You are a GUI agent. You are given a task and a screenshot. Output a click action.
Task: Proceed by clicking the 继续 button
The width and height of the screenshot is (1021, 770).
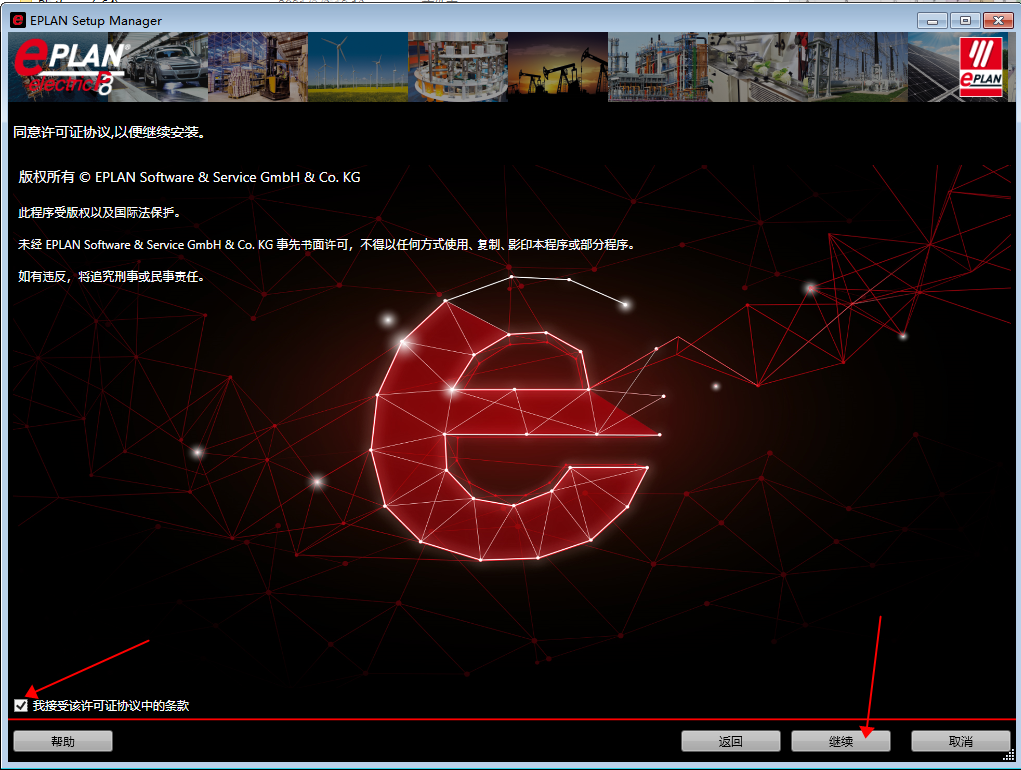pyautogui.click(x=840, y=741)
